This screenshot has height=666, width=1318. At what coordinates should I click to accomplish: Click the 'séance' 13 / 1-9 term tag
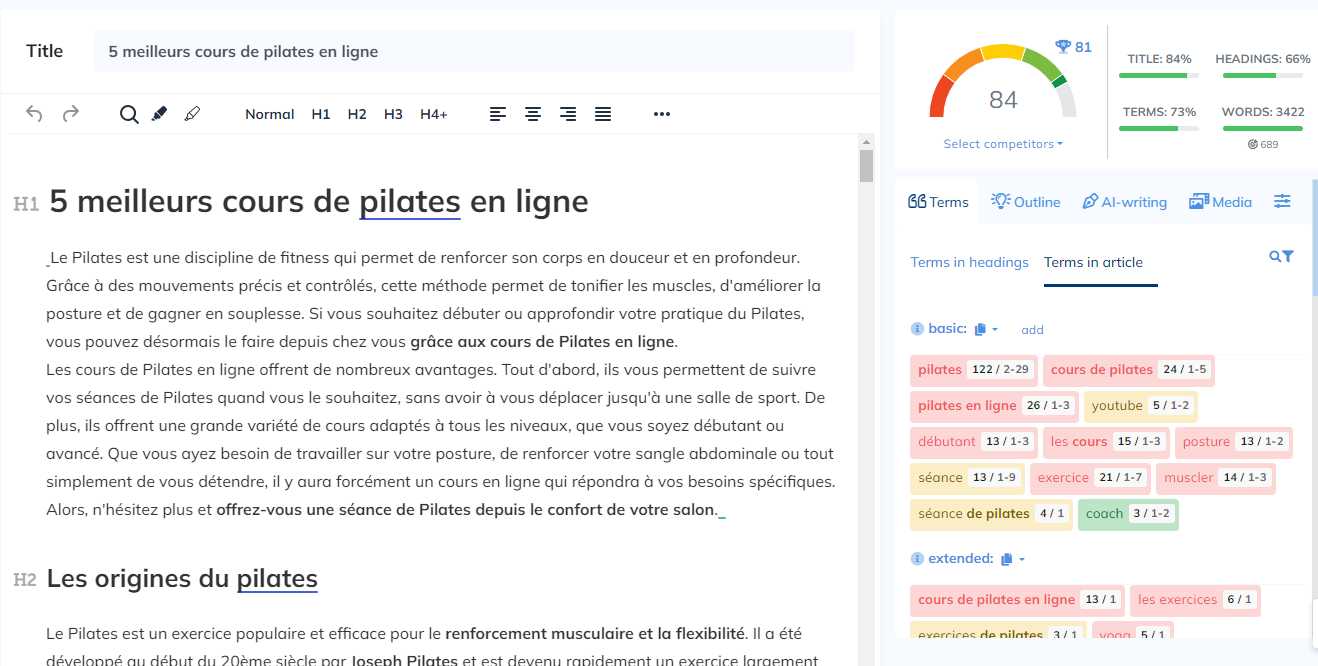[x=967, y=478]
